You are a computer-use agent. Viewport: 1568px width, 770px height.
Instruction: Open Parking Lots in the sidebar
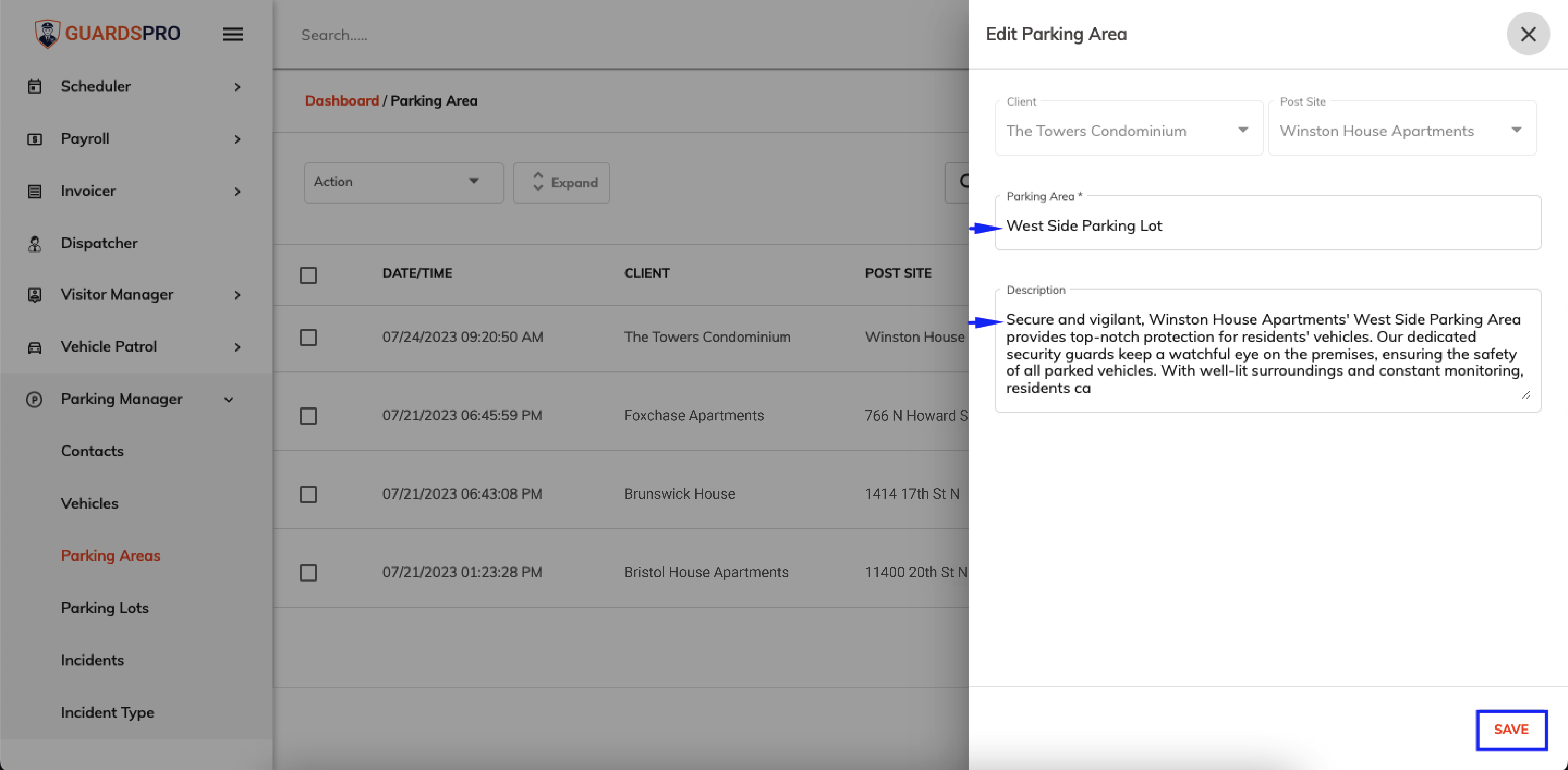(105, 608)
